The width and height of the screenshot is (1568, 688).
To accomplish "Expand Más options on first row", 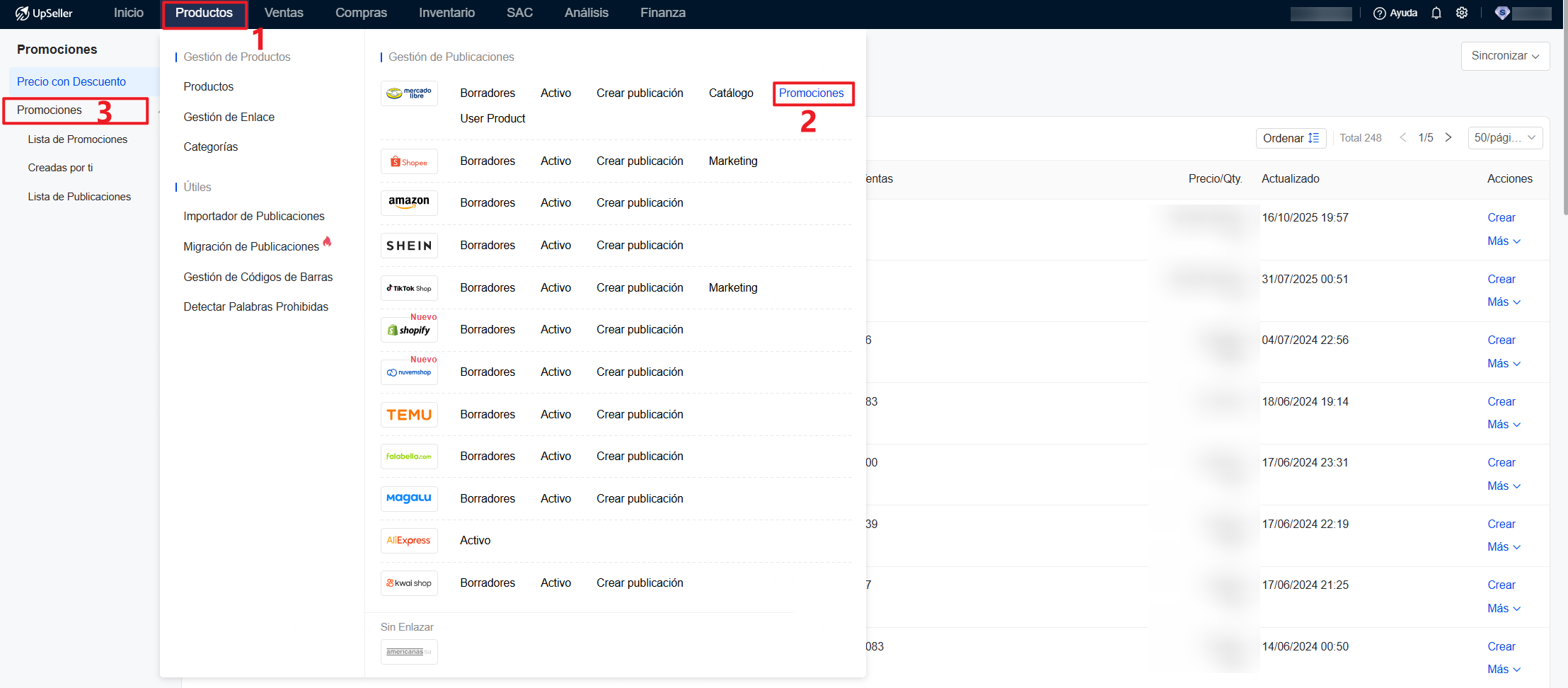I will (1503, 241).
